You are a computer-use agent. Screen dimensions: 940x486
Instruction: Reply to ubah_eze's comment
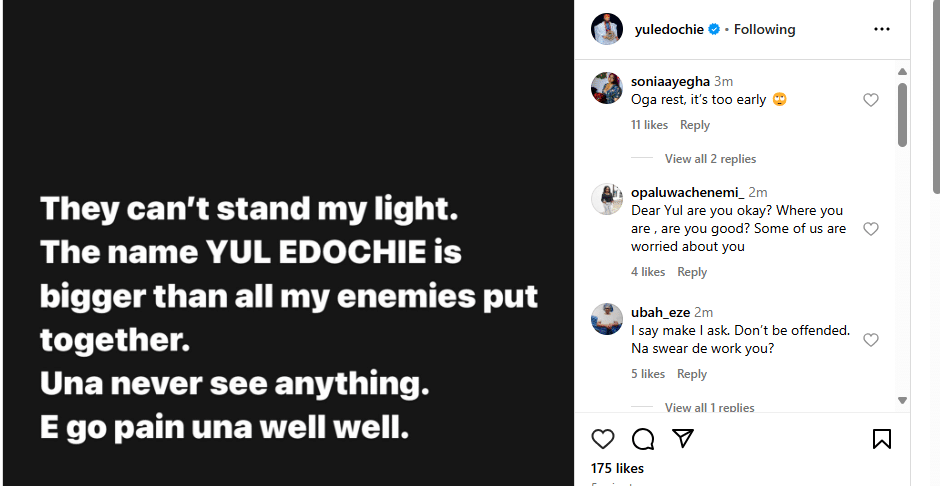point(692,374)
